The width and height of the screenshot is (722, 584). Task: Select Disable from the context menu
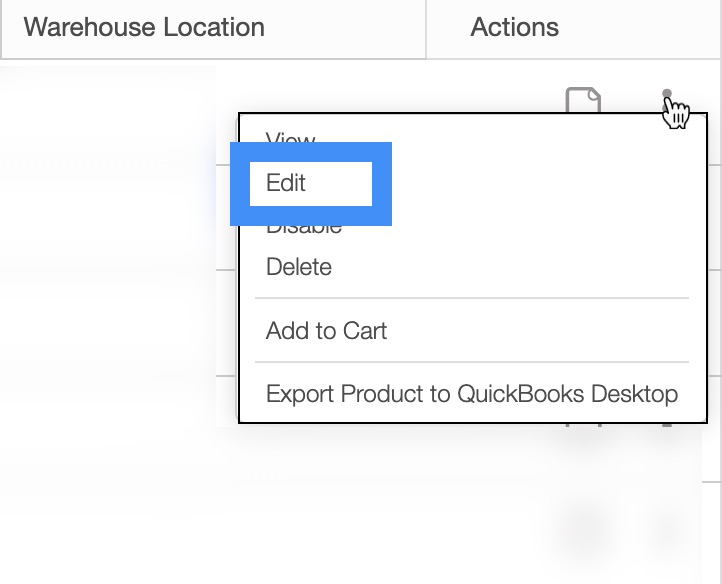coord(304,227)
